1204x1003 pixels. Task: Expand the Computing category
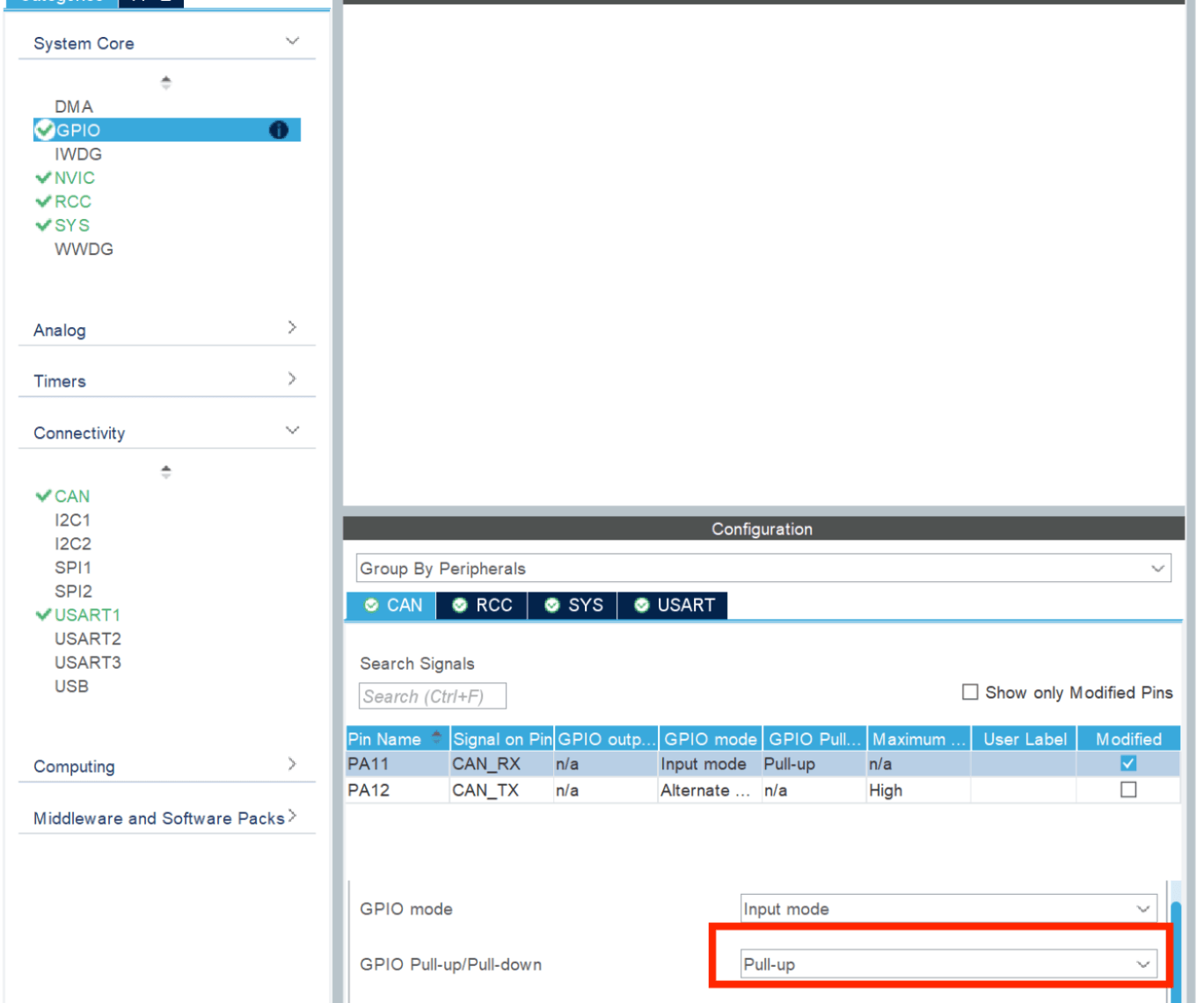tap(292, 763)
